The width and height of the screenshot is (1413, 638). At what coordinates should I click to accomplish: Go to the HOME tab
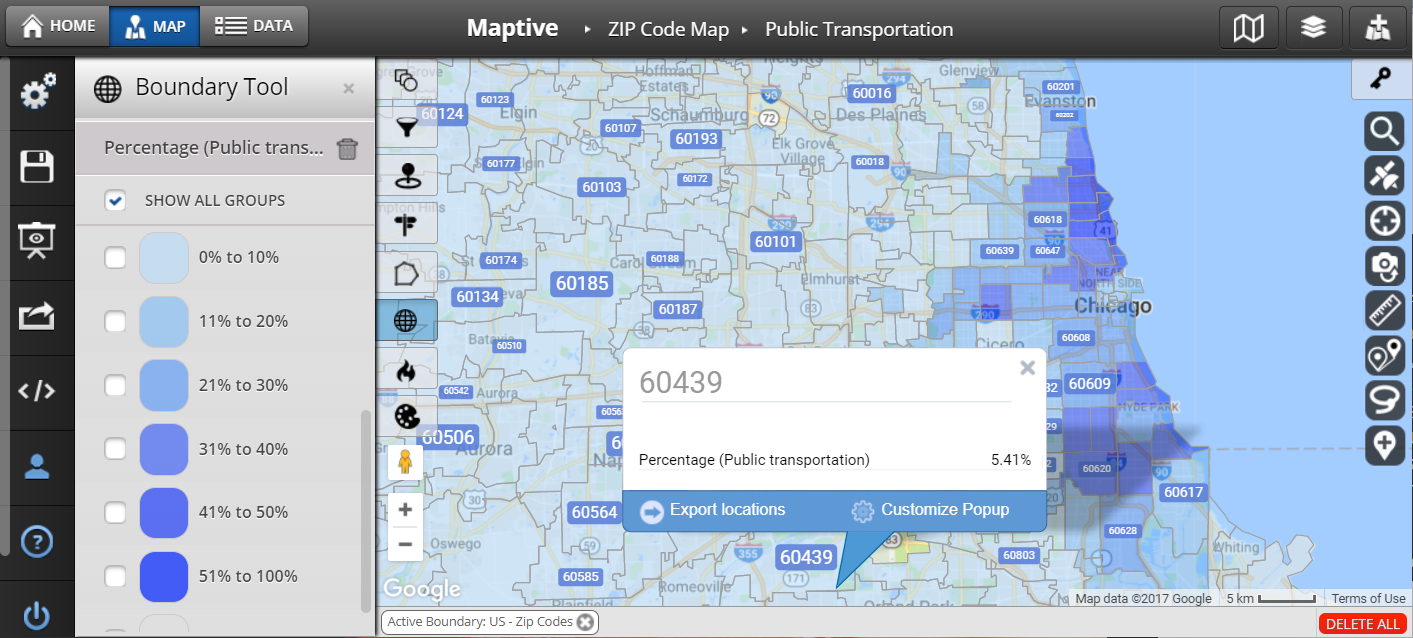[58, 27]
